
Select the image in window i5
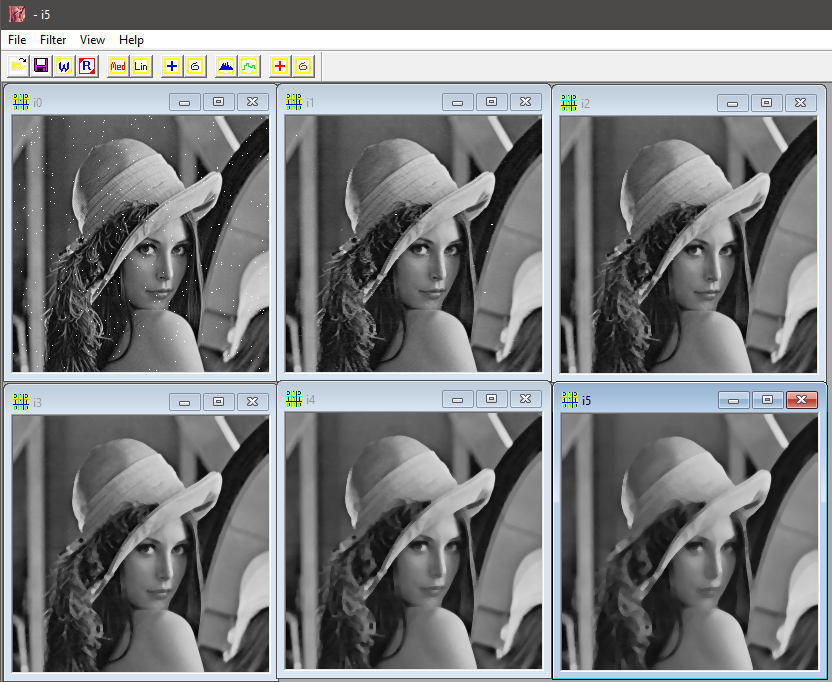[690, 541]
